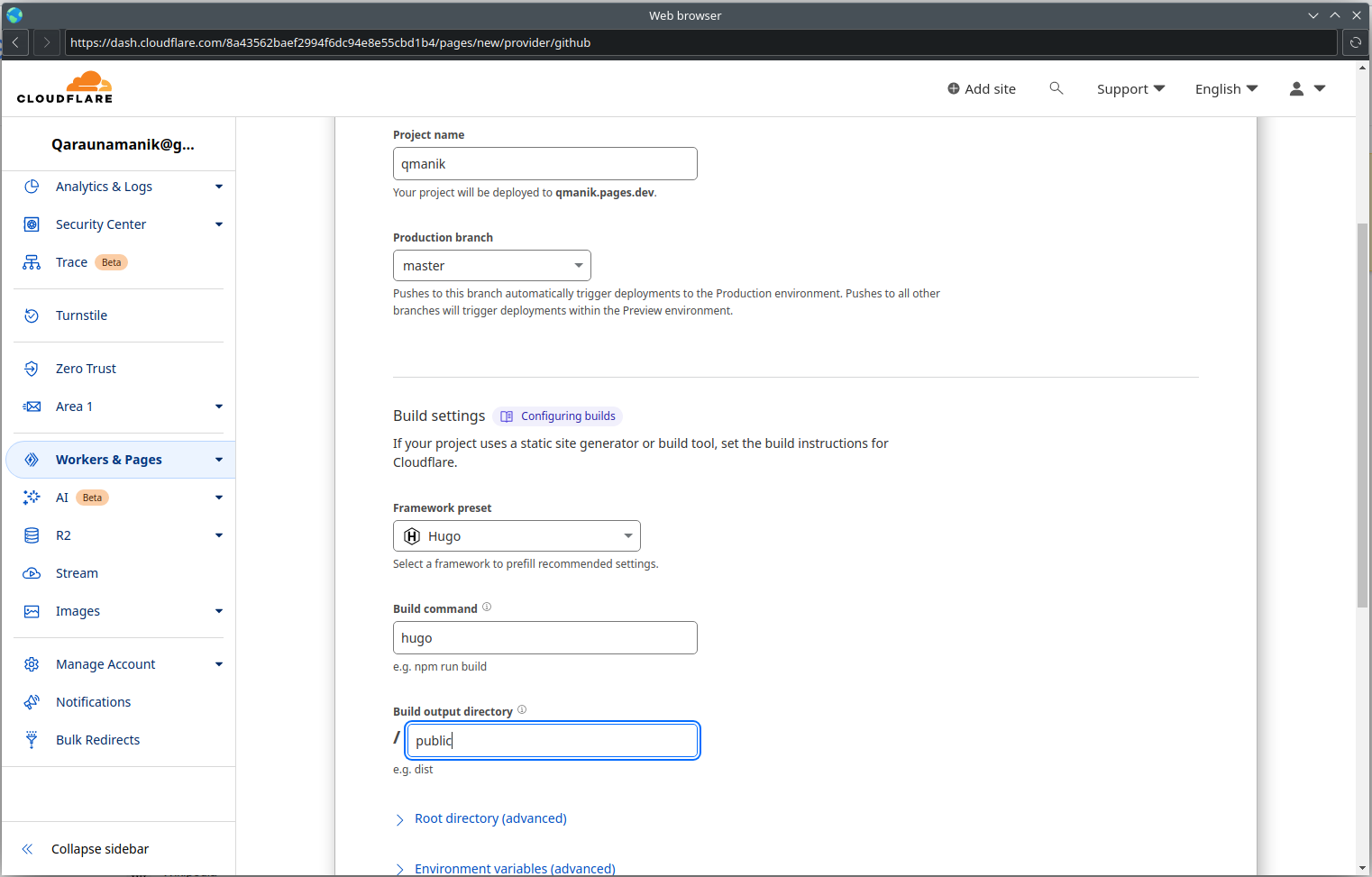Clear the Build command input field
This screenshot has width=1372, height=877.
coord(544,637)
